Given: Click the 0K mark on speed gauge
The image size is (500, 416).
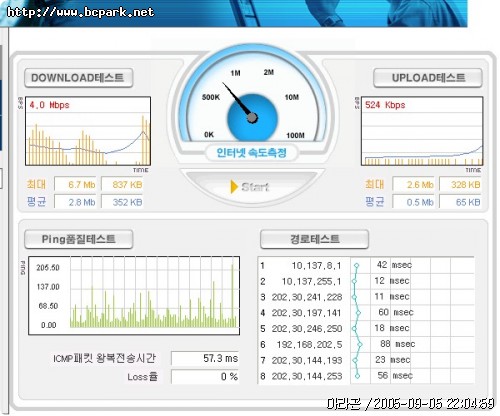Looking at the screenshot, I should pyautogui.click(x=209, y=135).
